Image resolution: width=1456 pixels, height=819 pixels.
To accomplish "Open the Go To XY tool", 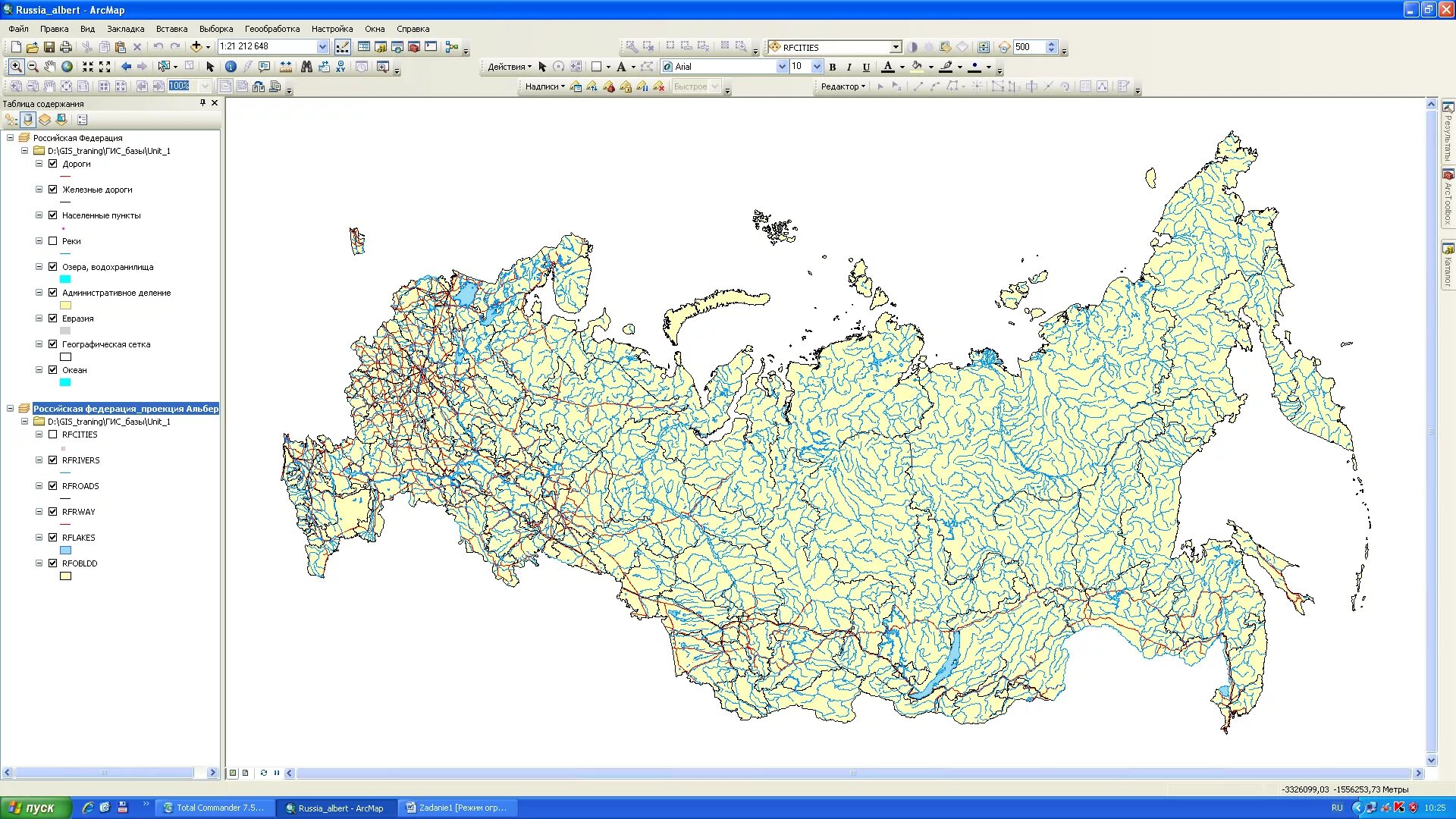I will point(340,67).
